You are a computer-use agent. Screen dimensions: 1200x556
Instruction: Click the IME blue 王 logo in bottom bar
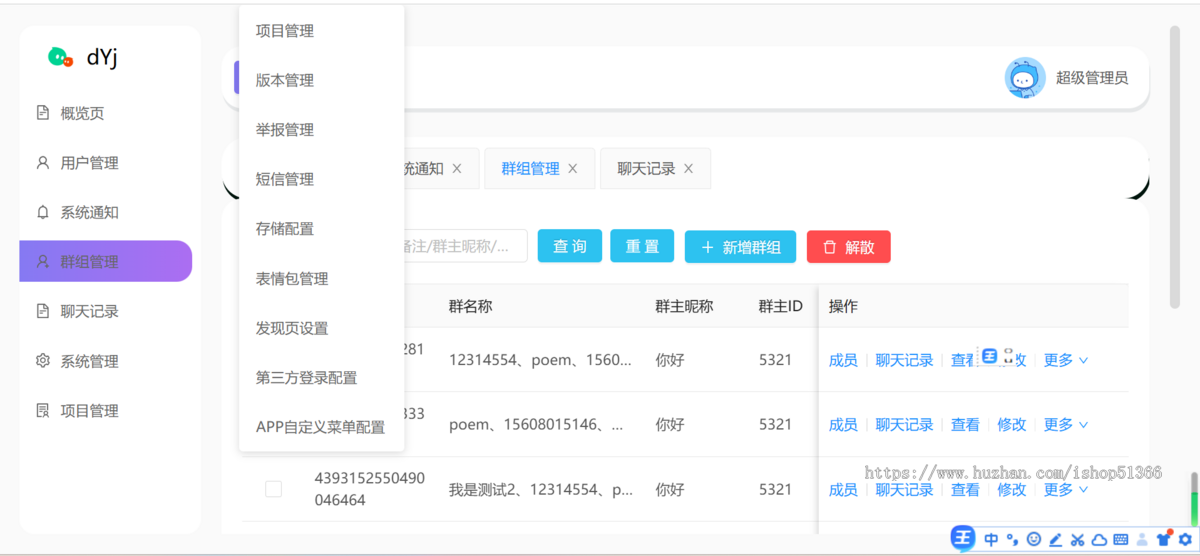[962, 538]
